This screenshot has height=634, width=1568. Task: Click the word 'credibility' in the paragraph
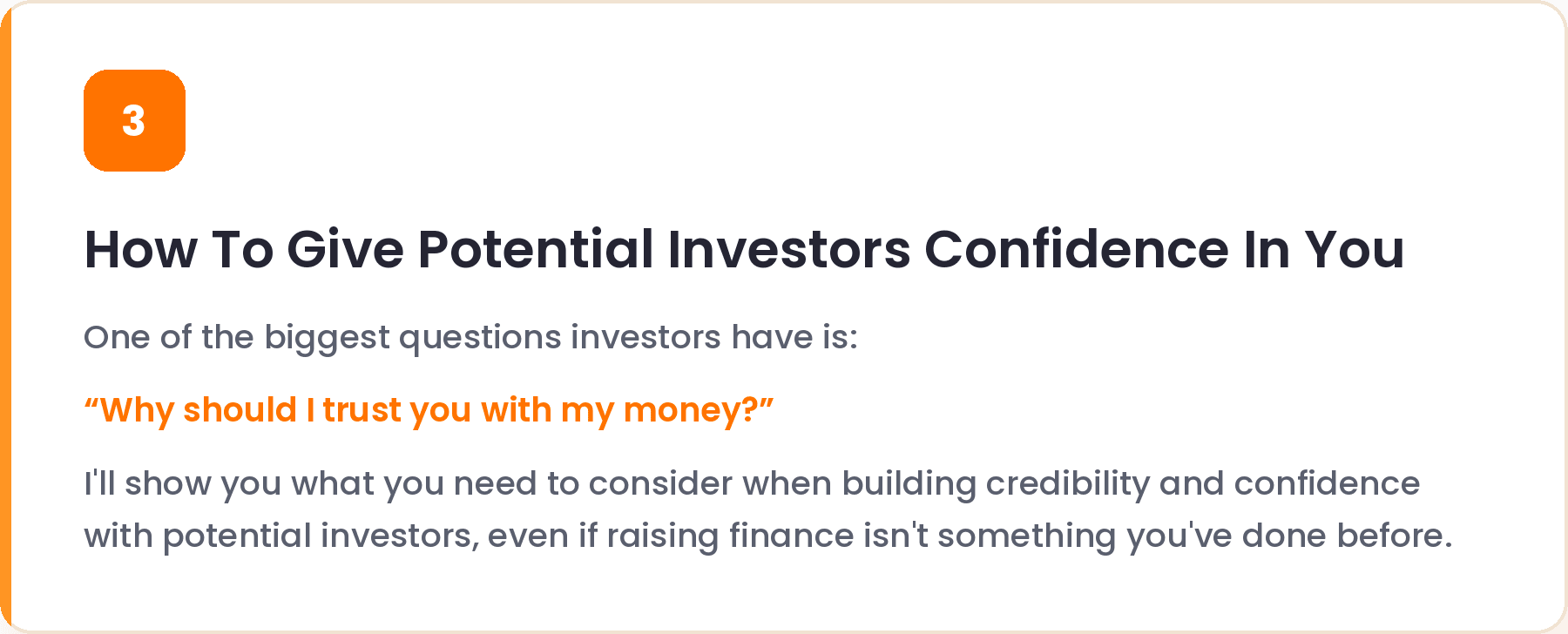click(1068, 484)
